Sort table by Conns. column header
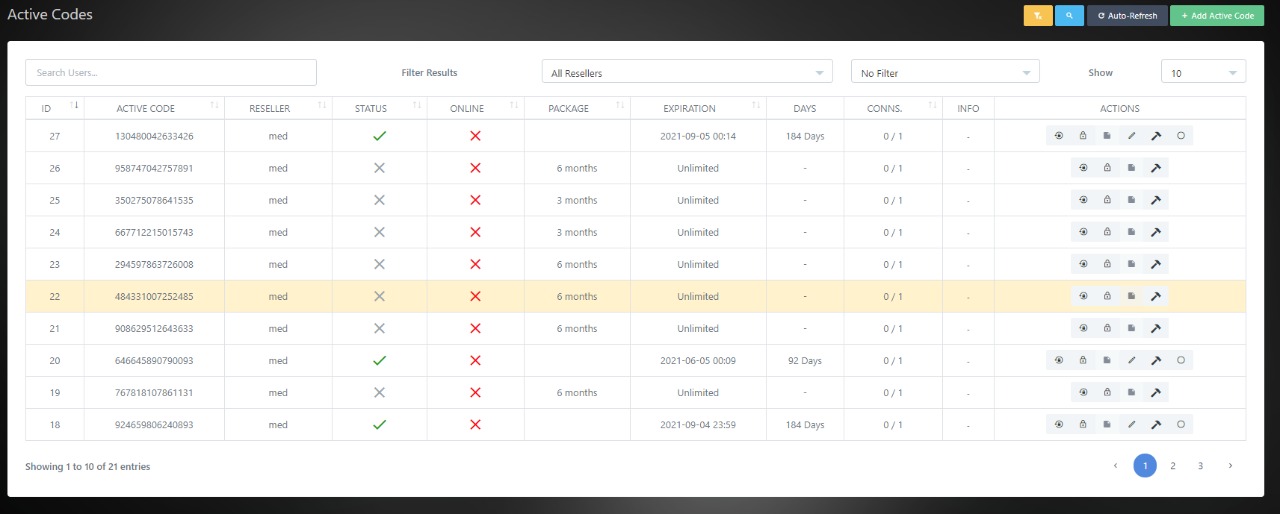Screen dimensions: 1280x514 tap(893, 108)
